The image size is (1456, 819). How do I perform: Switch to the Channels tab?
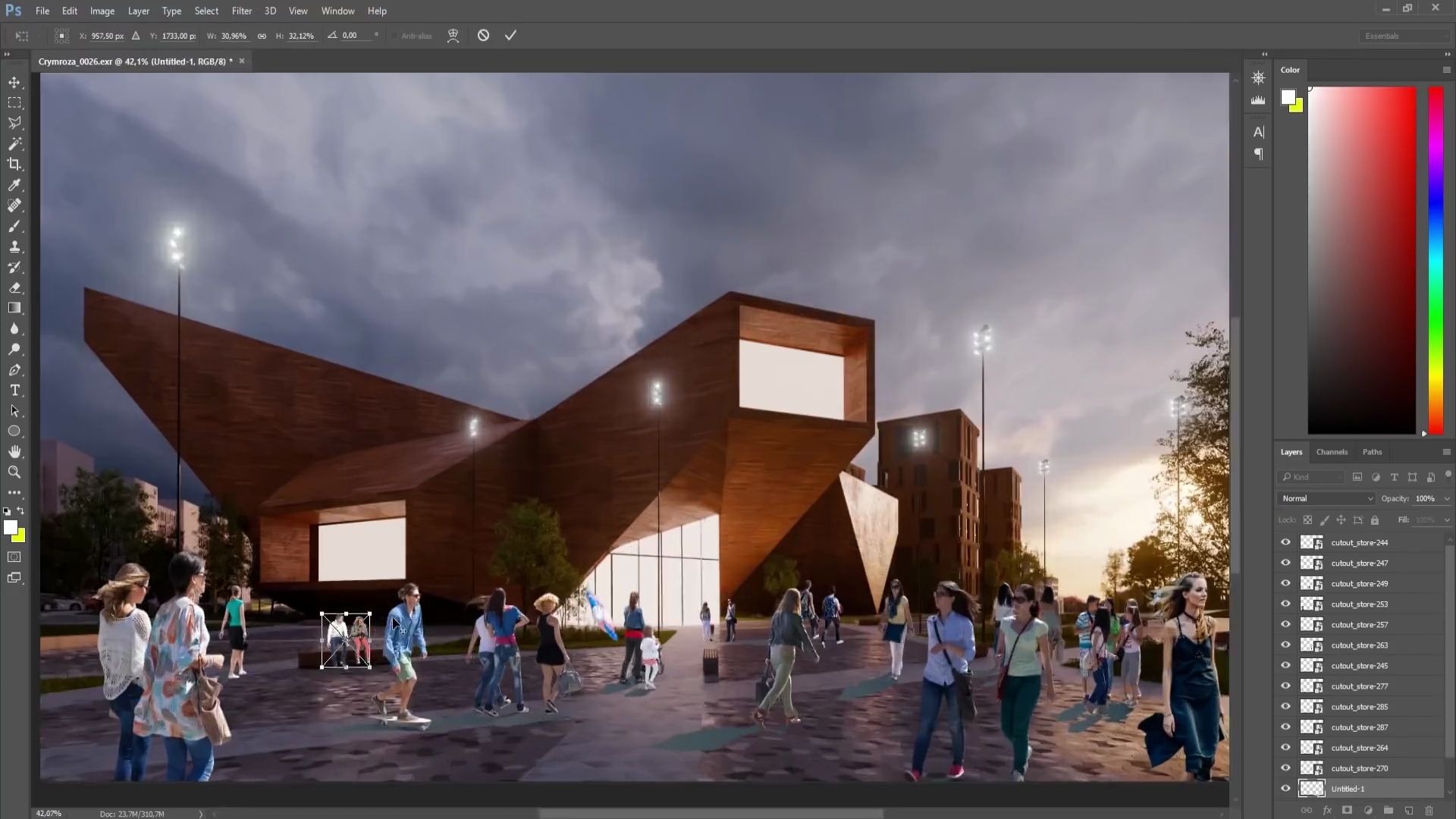[1332, 452]
